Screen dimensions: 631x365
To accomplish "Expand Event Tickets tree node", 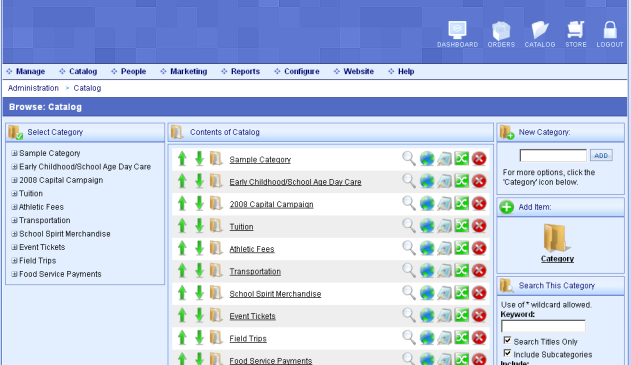I will pyautogui.click(x=14, y=247).
